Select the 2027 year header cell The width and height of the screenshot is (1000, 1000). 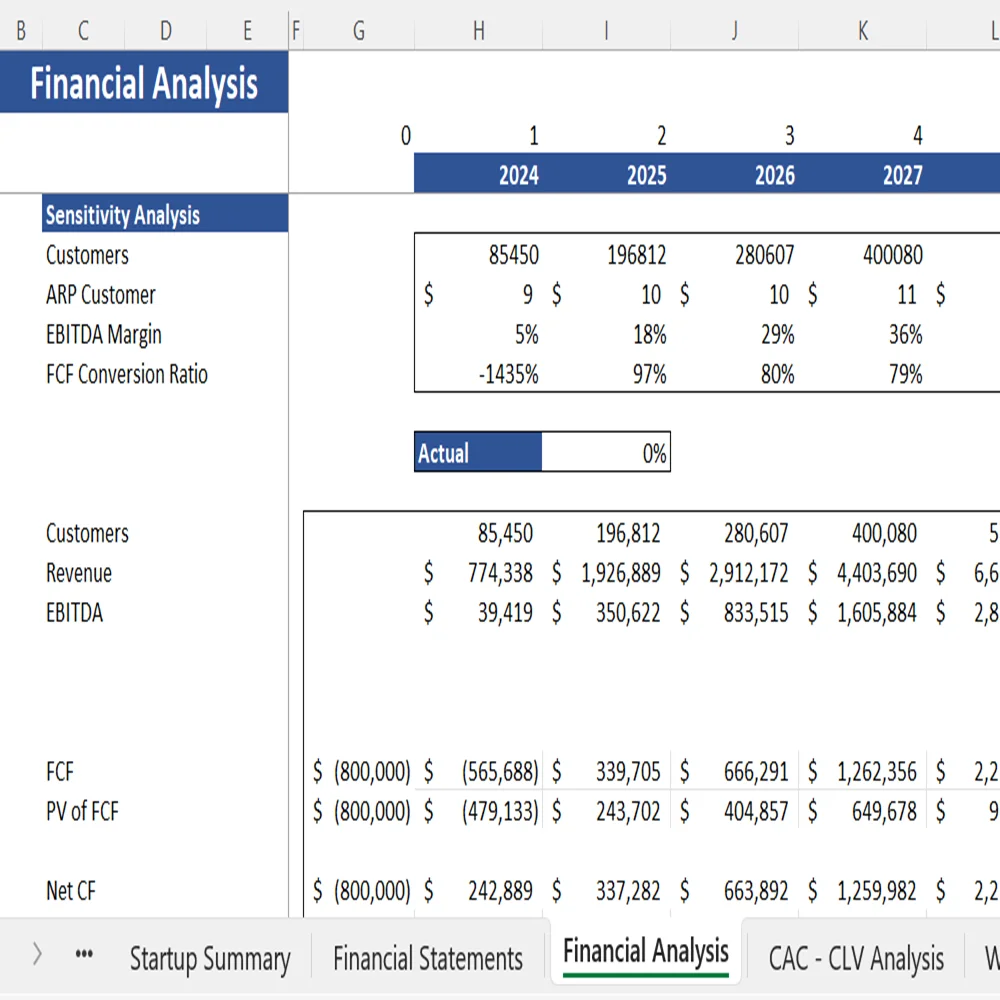pos(903,175)
